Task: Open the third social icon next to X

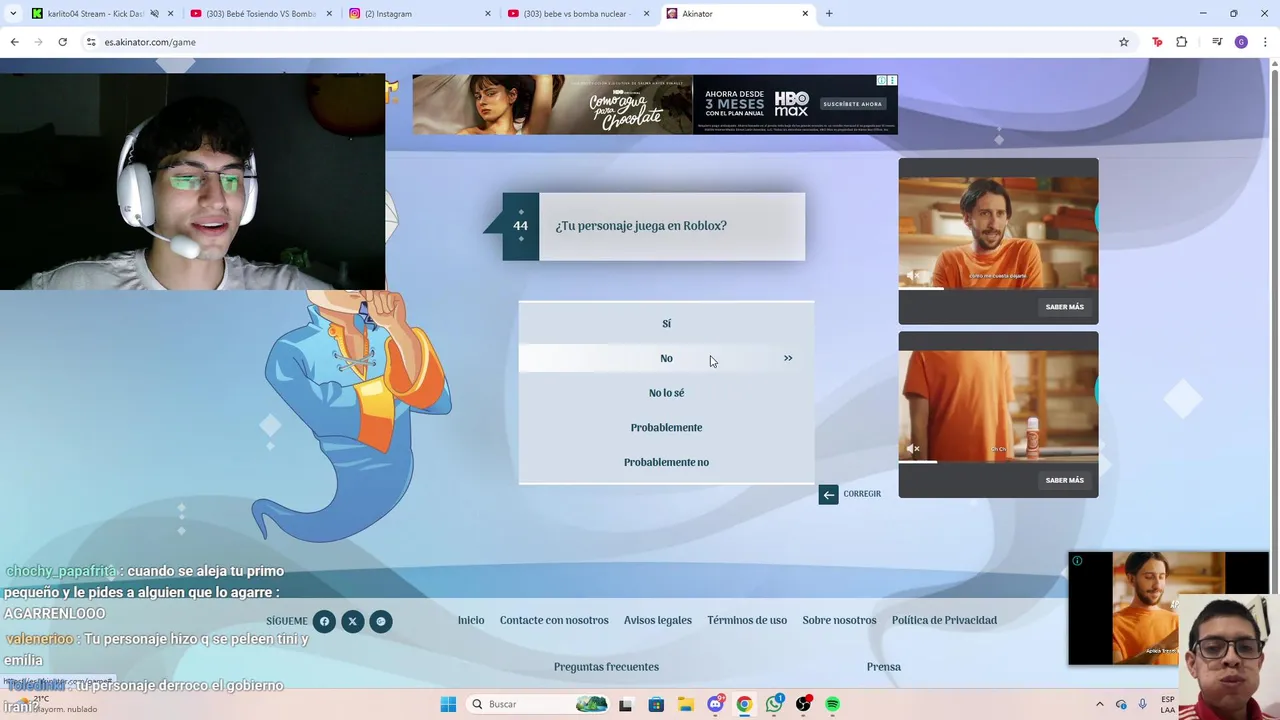Action: (x=380, y=621)
